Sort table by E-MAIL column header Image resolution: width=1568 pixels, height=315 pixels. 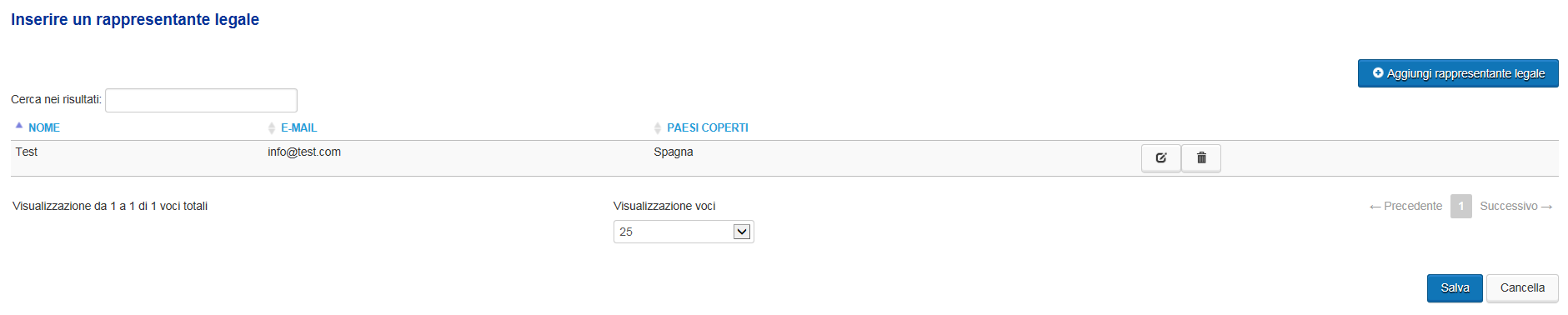298,127
